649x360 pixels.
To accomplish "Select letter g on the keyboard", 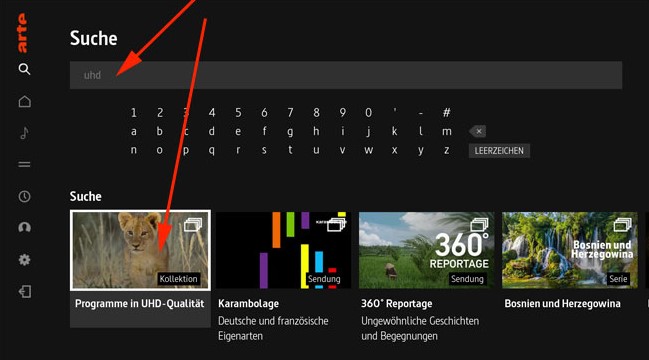I will [290, 132].
